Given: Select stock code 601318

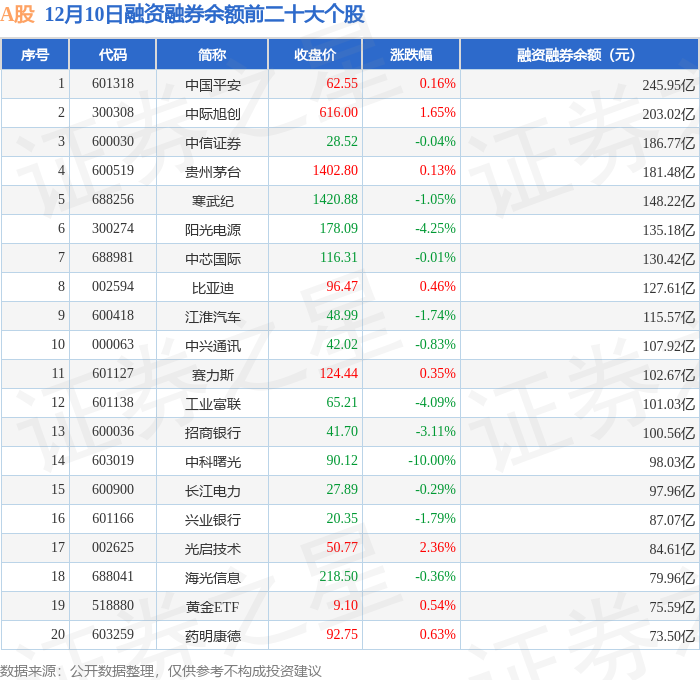Looking at the screenshot, I should click(x=113, y=83).
